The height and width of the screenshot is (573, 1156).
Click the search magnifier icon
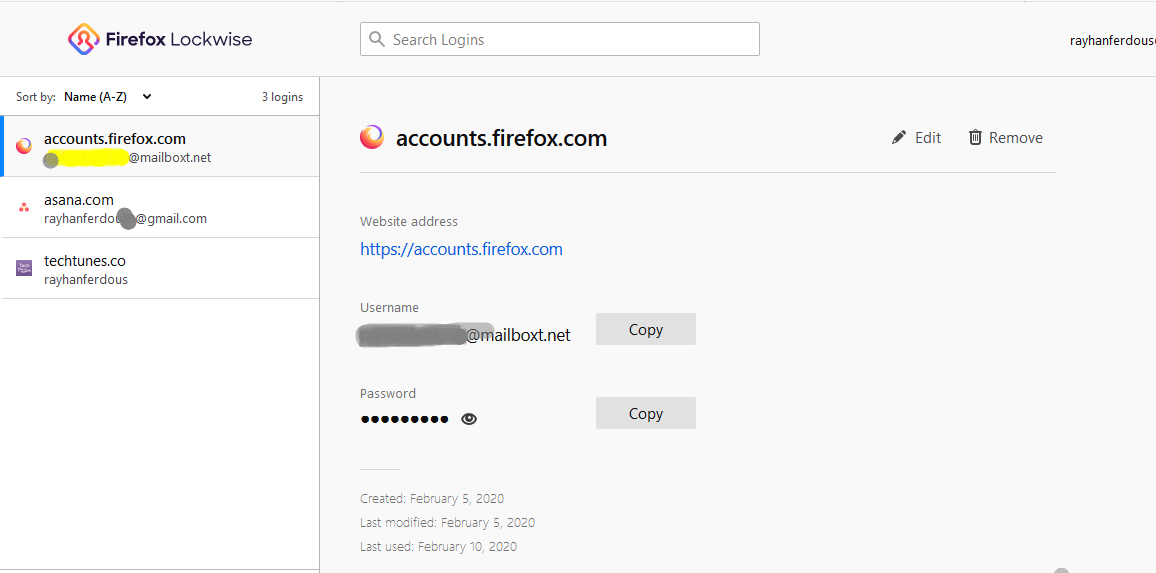(377, 39)
